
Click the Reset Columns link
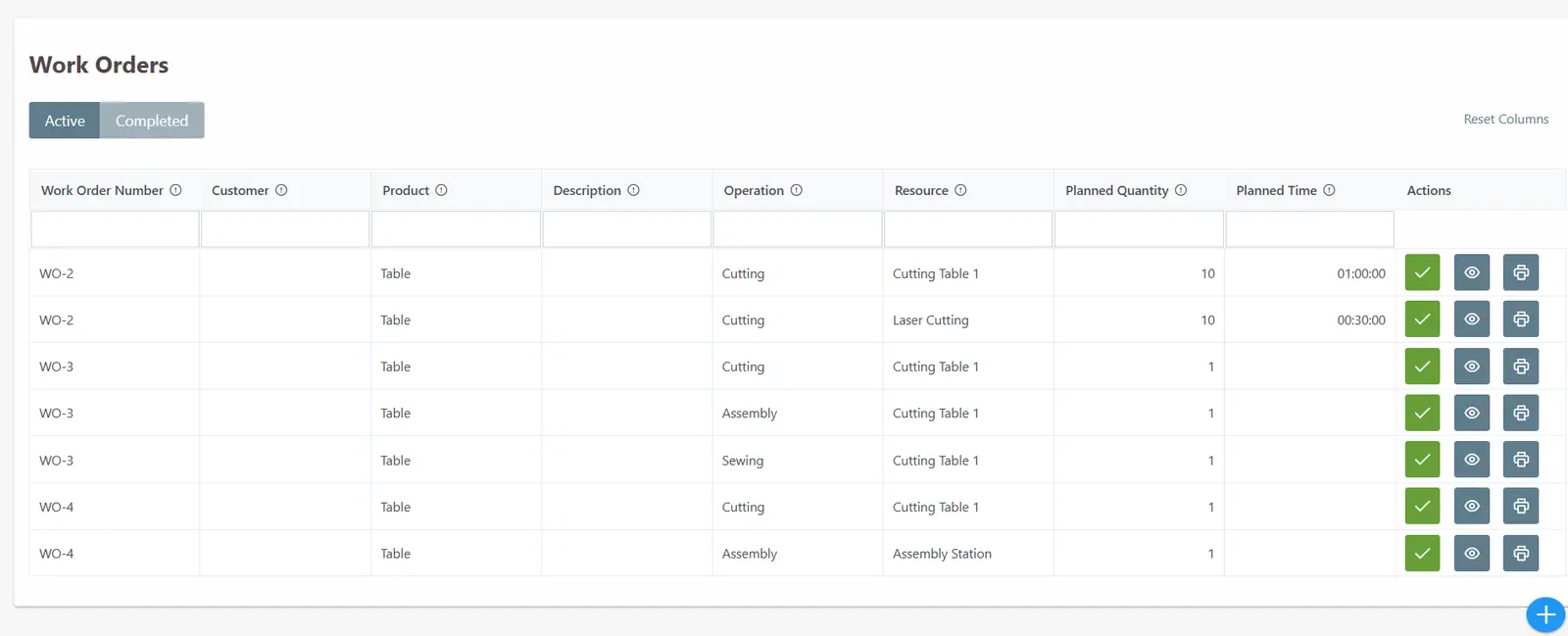[x=1506, y=120]
